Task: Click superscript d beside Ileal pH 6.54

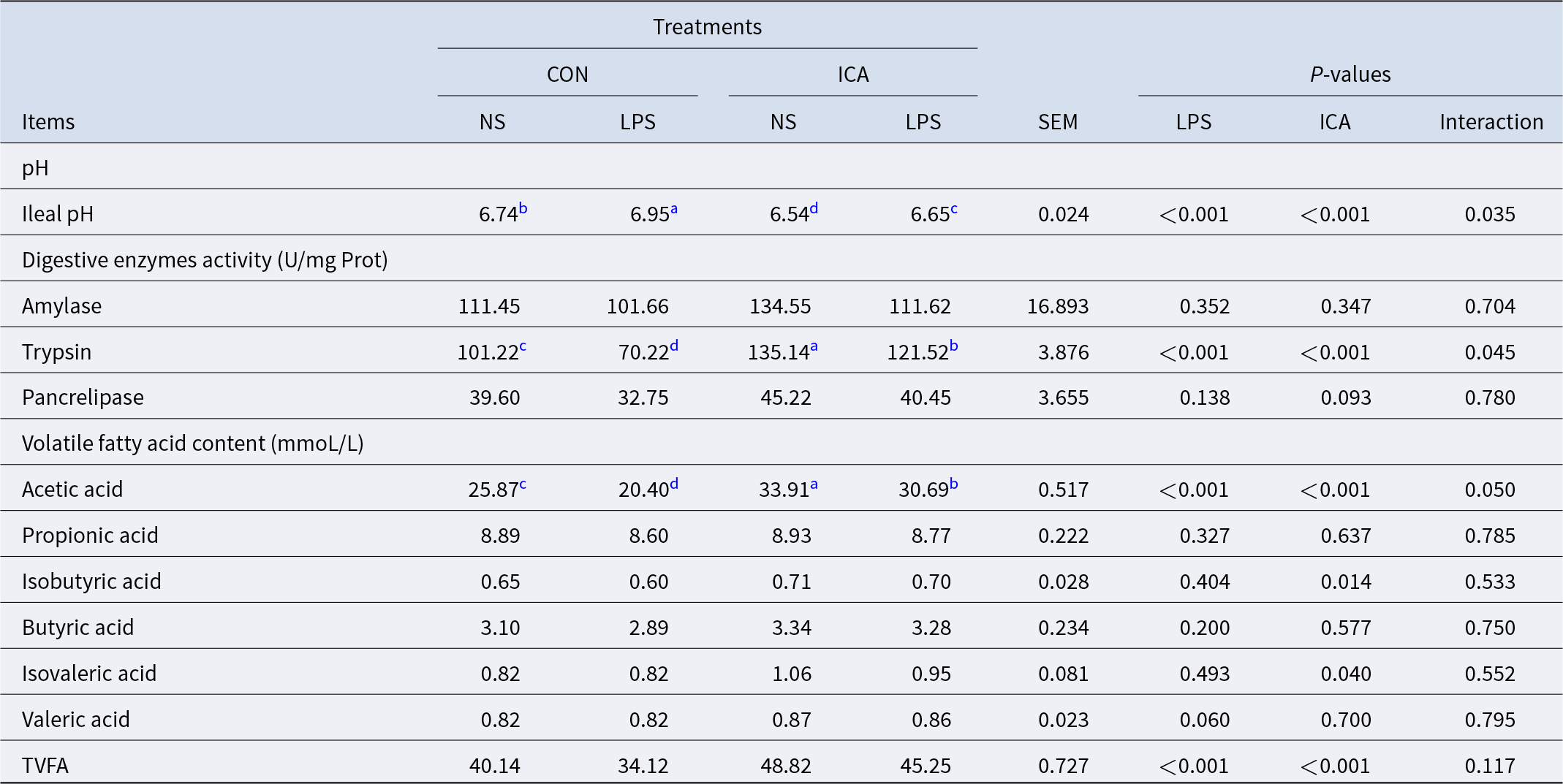Action: point(814,209)
